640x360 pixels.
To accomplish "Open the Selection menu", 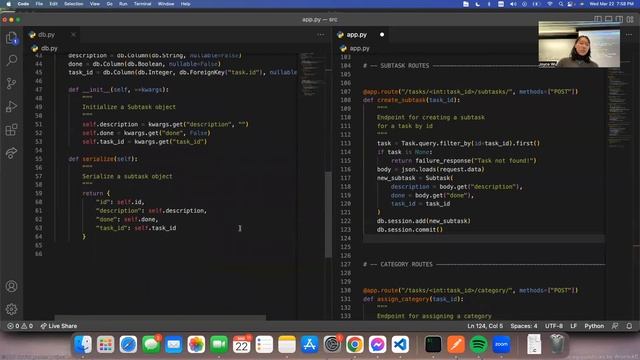I will [x=74, y=4].
